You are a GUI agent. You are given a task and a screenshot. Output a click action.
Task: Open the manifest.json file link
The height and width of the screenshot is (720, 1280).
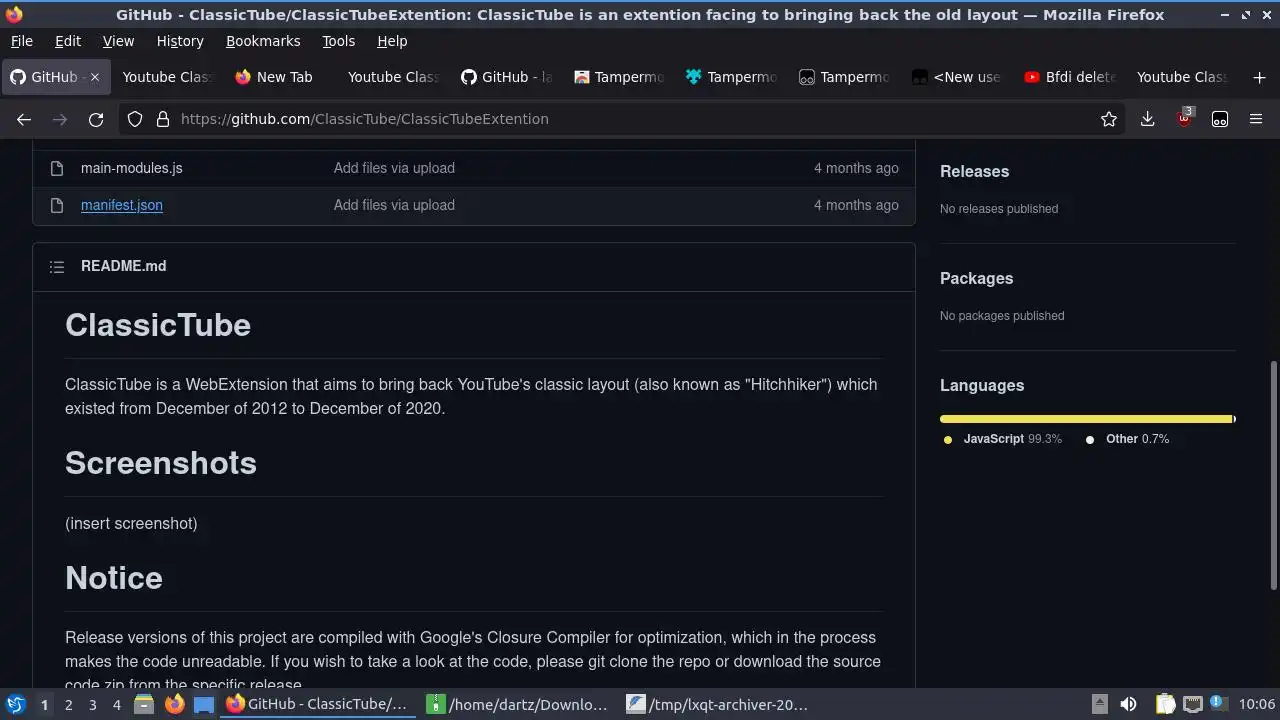(x=122, y=205)
